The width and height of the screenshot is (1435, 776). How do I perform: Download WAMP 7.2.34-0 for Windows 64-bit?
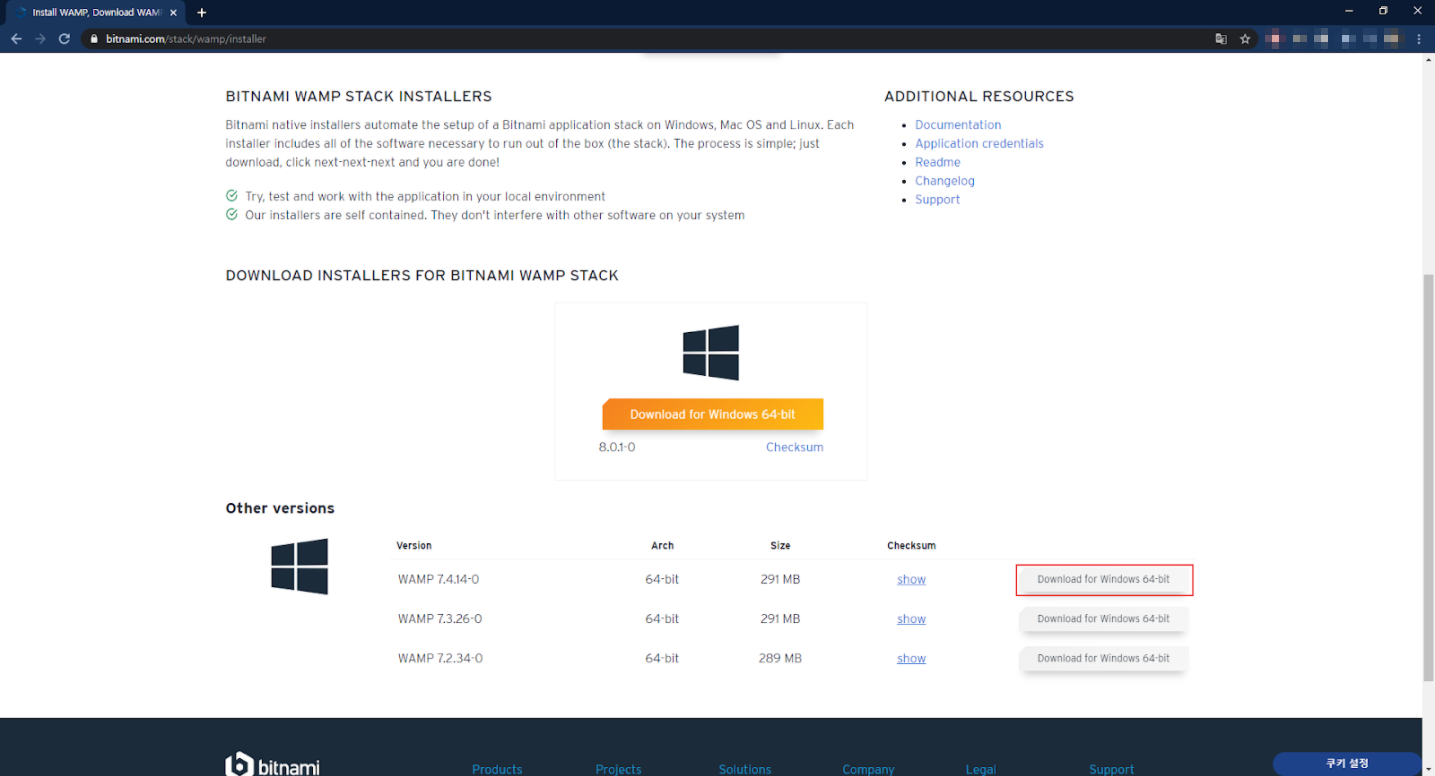pyautogui.click(x=1104, y=658)
